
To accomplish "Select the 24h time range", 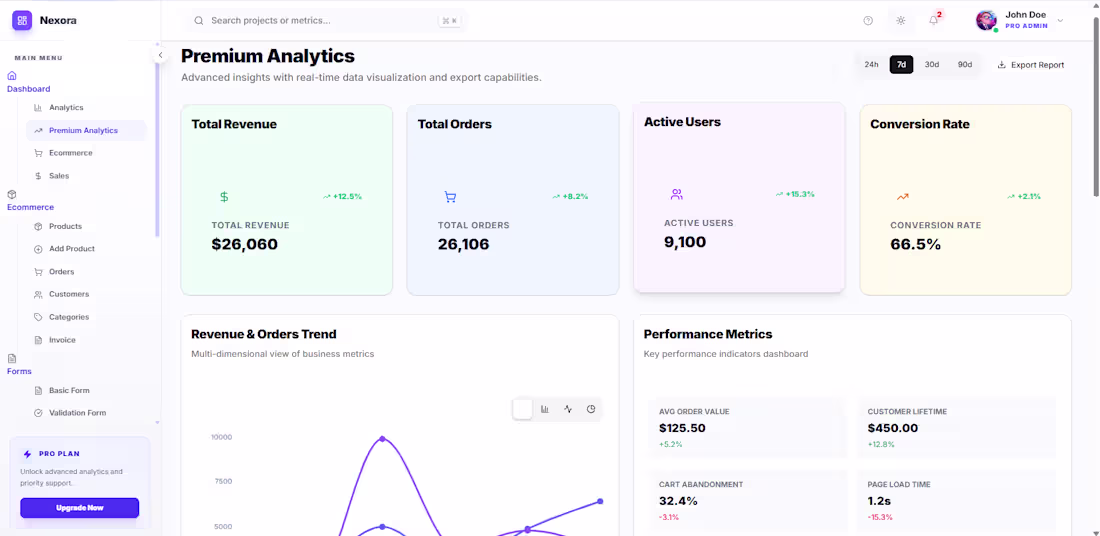I will coord(871,65).
